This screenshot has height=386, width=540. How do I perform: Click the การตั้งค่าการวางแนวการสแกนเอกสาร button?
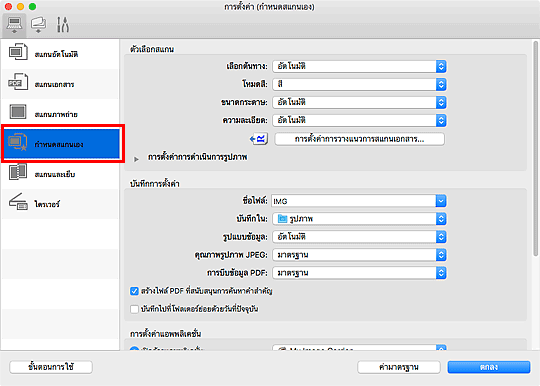tap(359, 139)
